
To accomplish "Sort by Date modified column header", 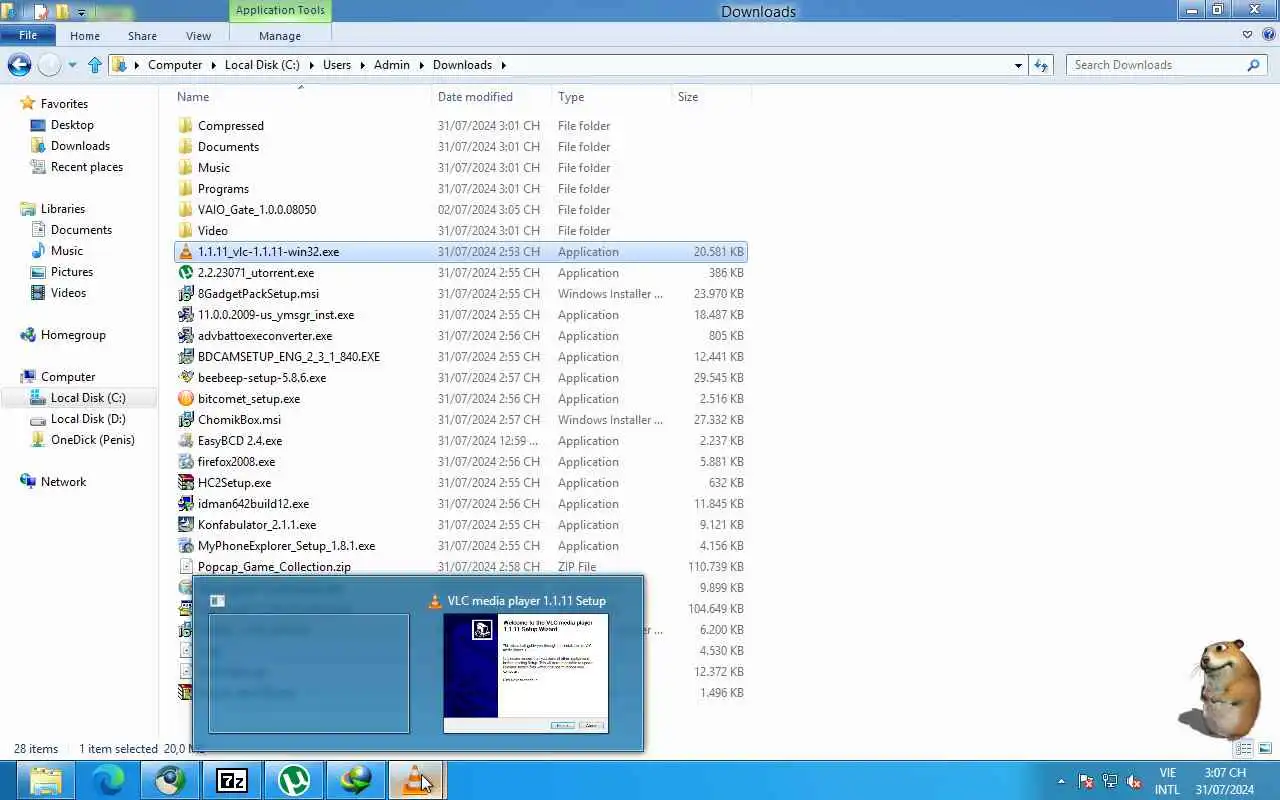I will 491,97.
